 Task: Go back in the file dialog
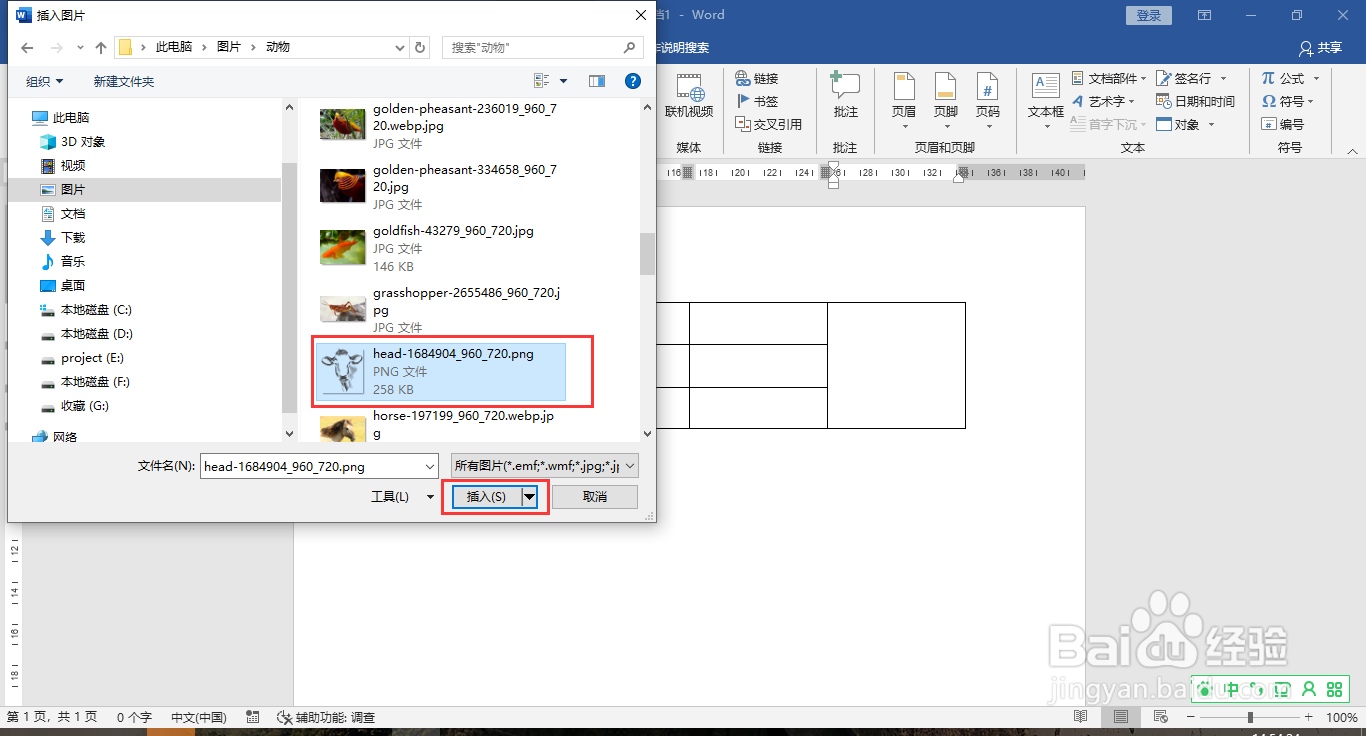27,47
